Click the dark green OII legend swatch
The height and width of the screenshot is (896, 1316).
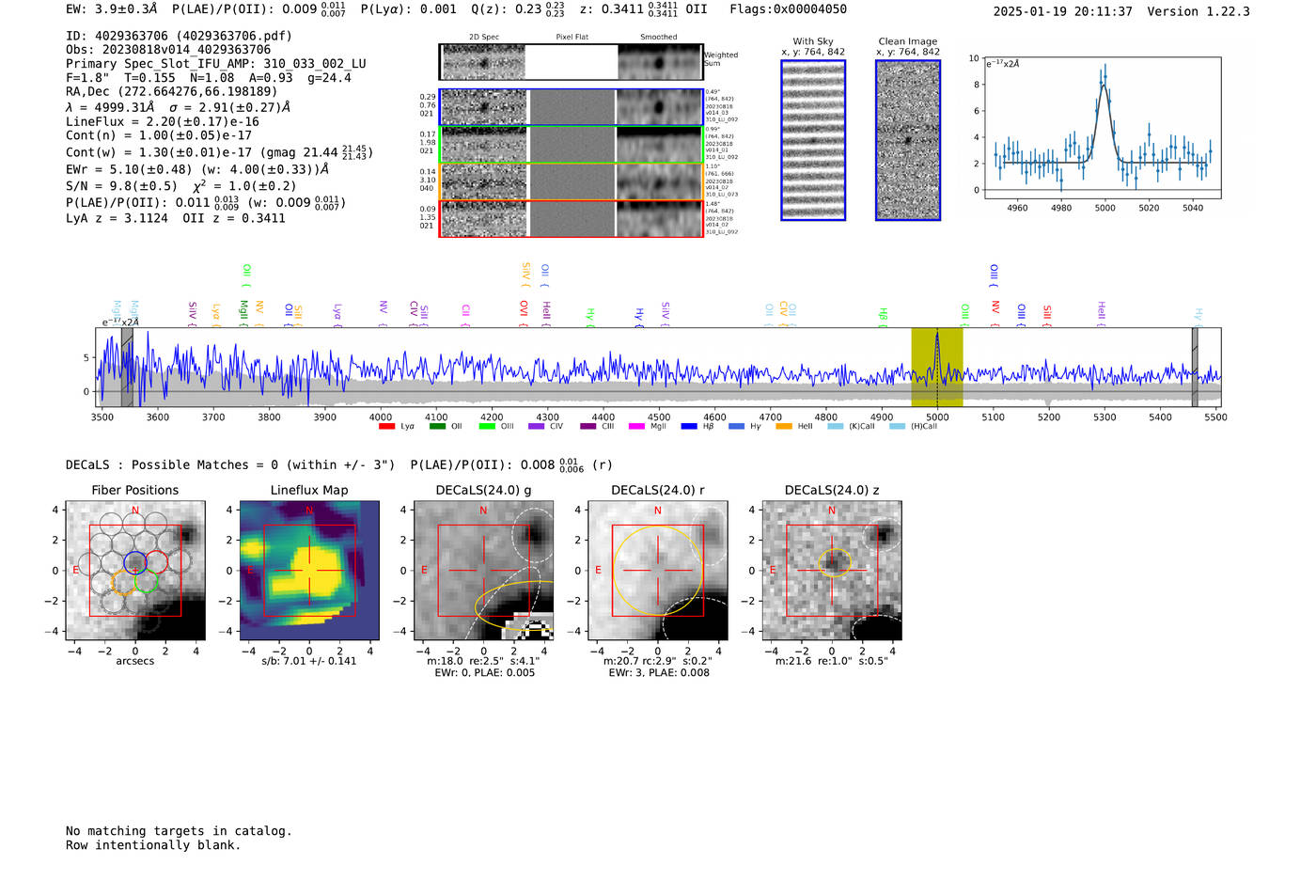point(437,427)
